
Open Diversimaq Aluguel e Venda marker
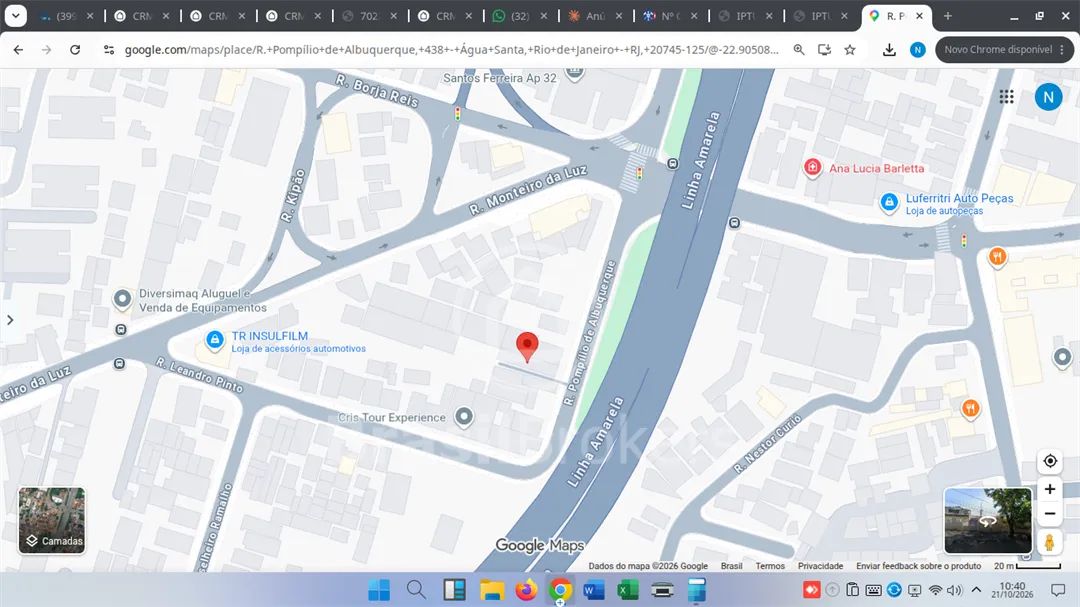[x=123, y=298]
